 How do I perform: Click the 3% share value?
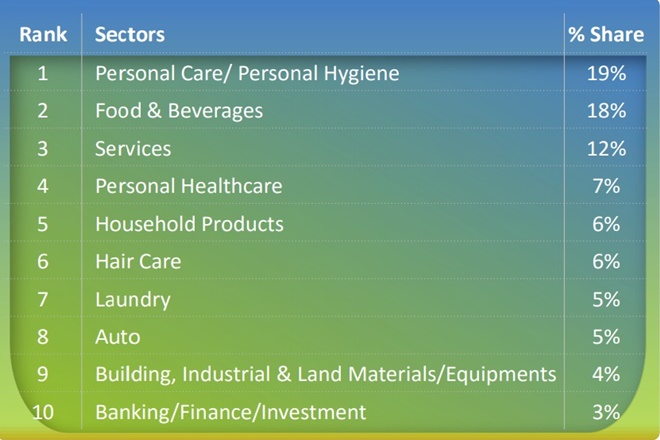point(606,412)
